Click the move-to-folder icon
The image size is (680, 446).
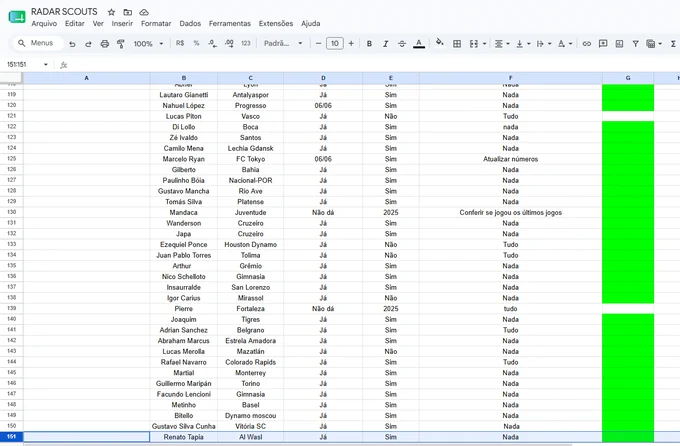pos(128,12)
